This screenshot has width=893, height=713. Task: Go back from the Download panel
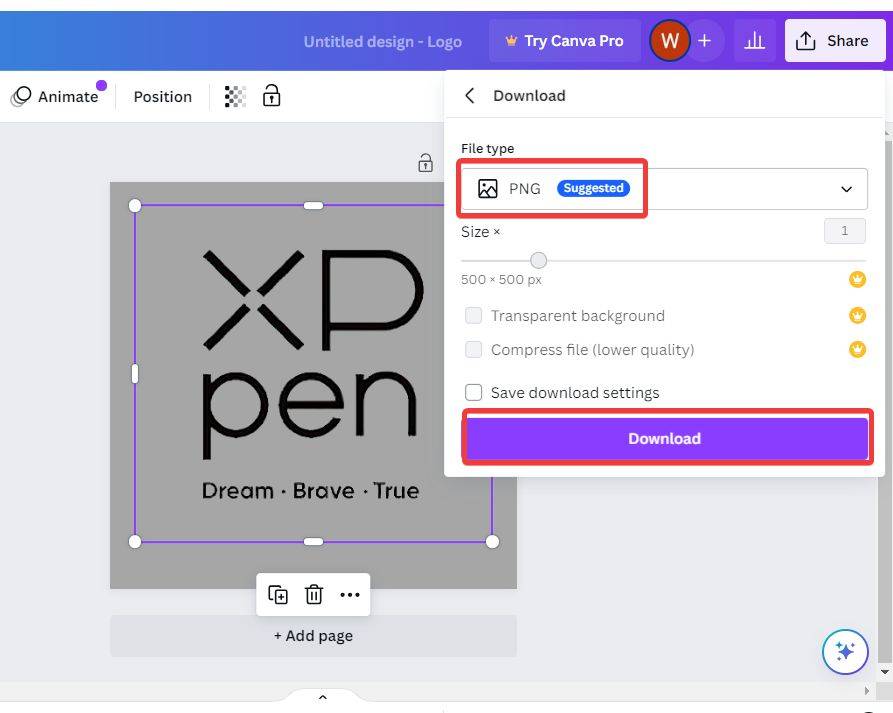pos(470,96)
